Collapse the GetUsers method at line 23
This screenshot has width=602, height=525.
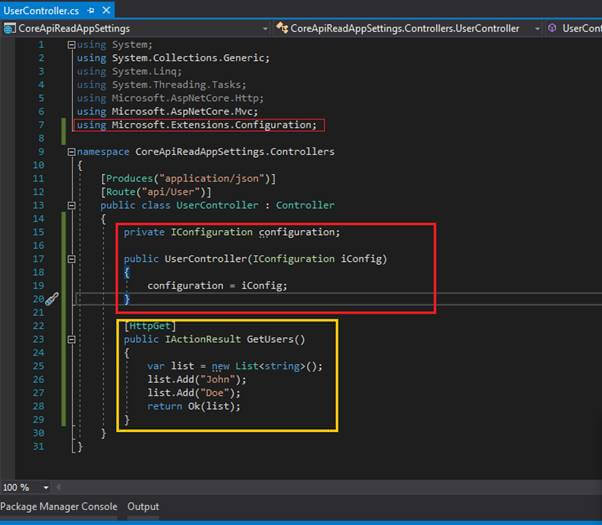[71, 340]
